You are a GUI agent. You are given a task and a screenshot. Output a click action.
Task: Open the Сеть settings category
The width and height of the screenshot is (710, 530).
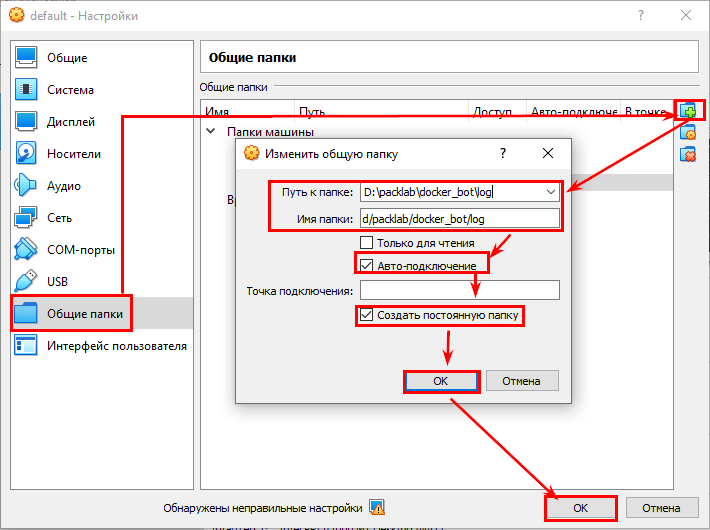tap(102, 217)
